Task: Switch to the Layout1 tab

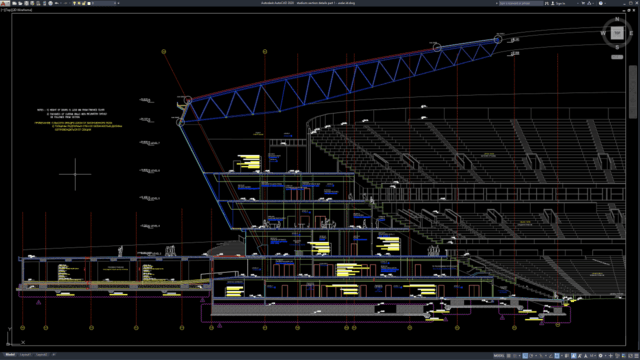Action: tap(25, 355)
